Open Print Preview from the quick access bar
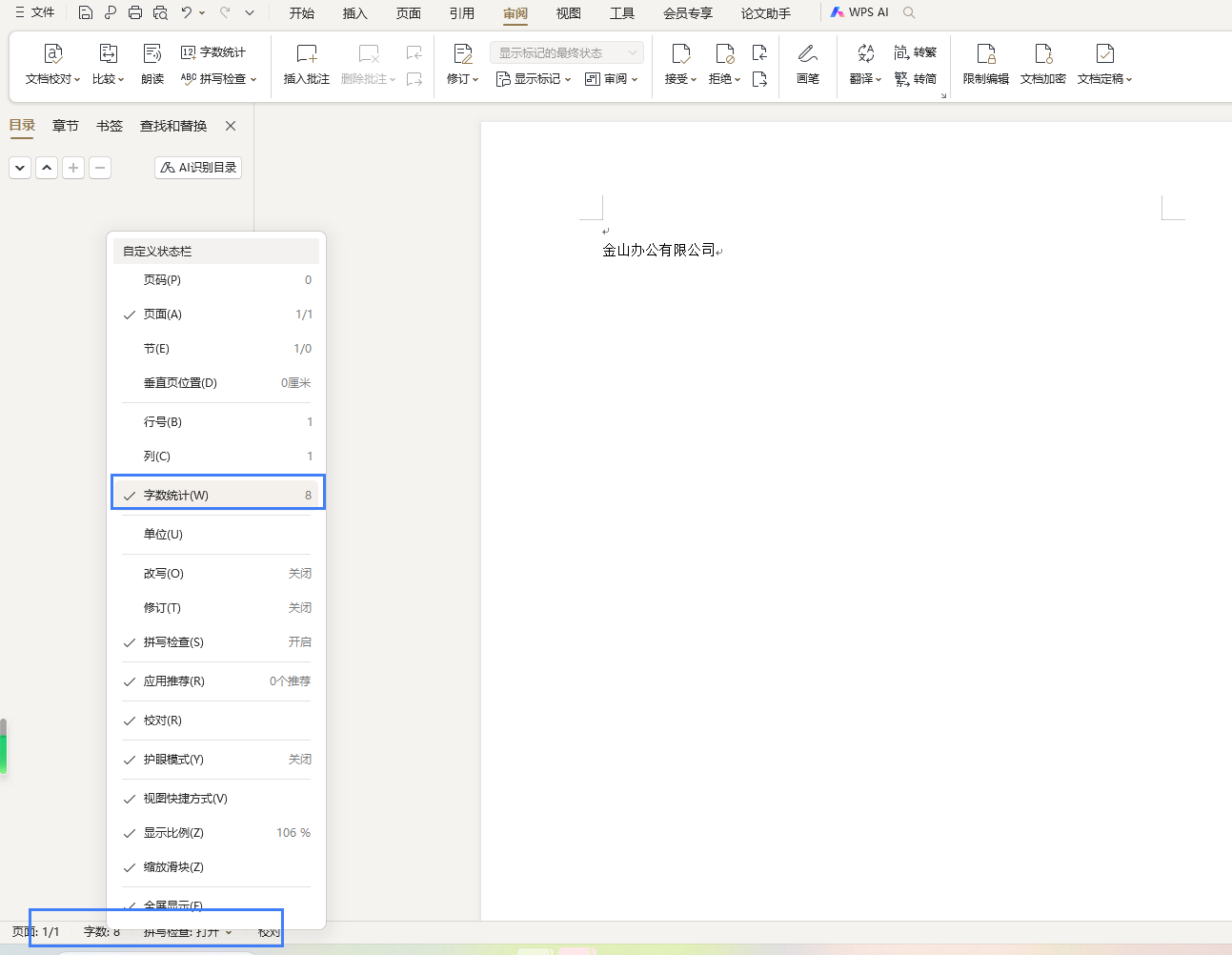 160,12
